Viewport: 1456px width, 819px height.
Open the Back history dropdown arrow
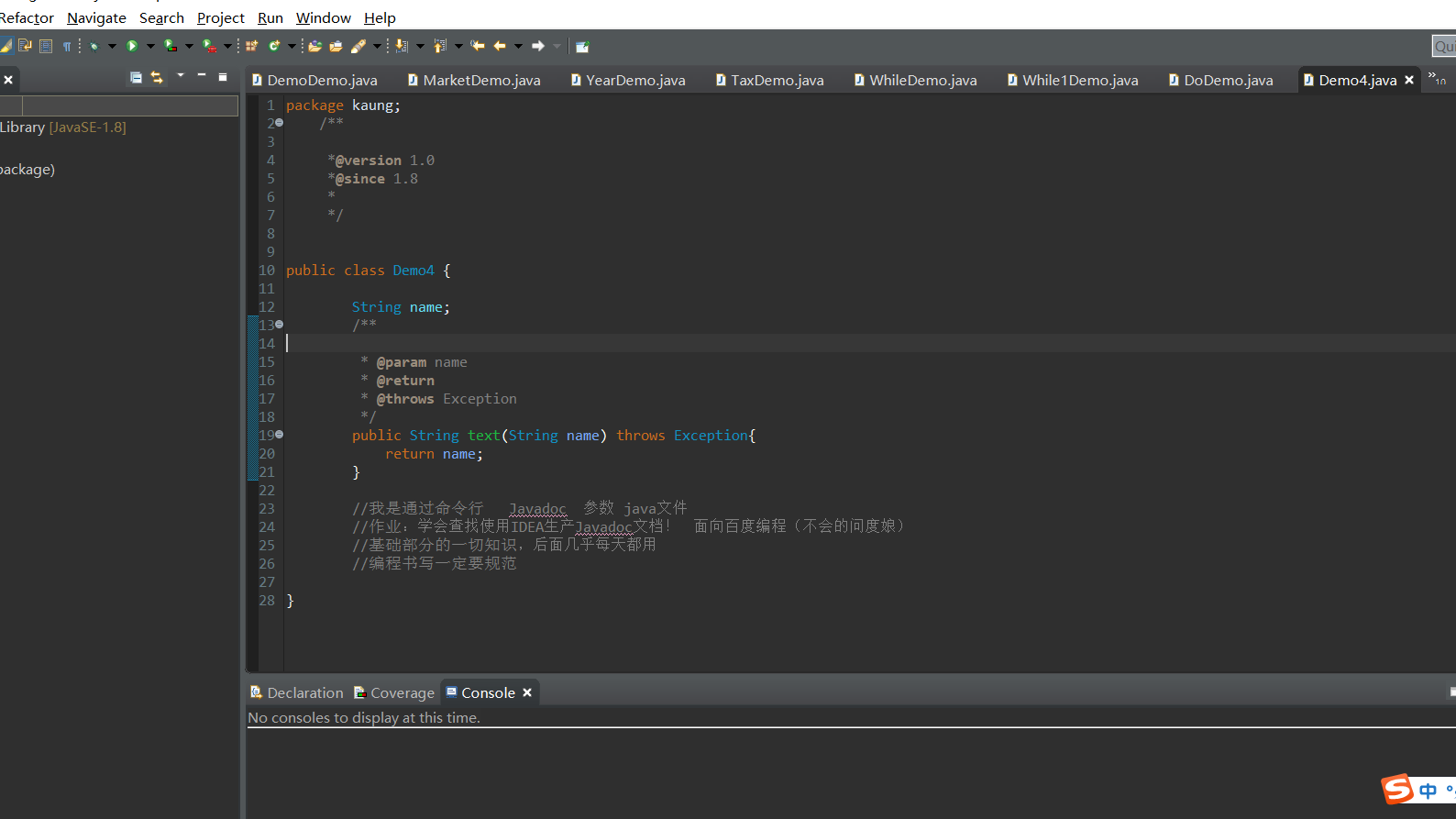(518, 46)
